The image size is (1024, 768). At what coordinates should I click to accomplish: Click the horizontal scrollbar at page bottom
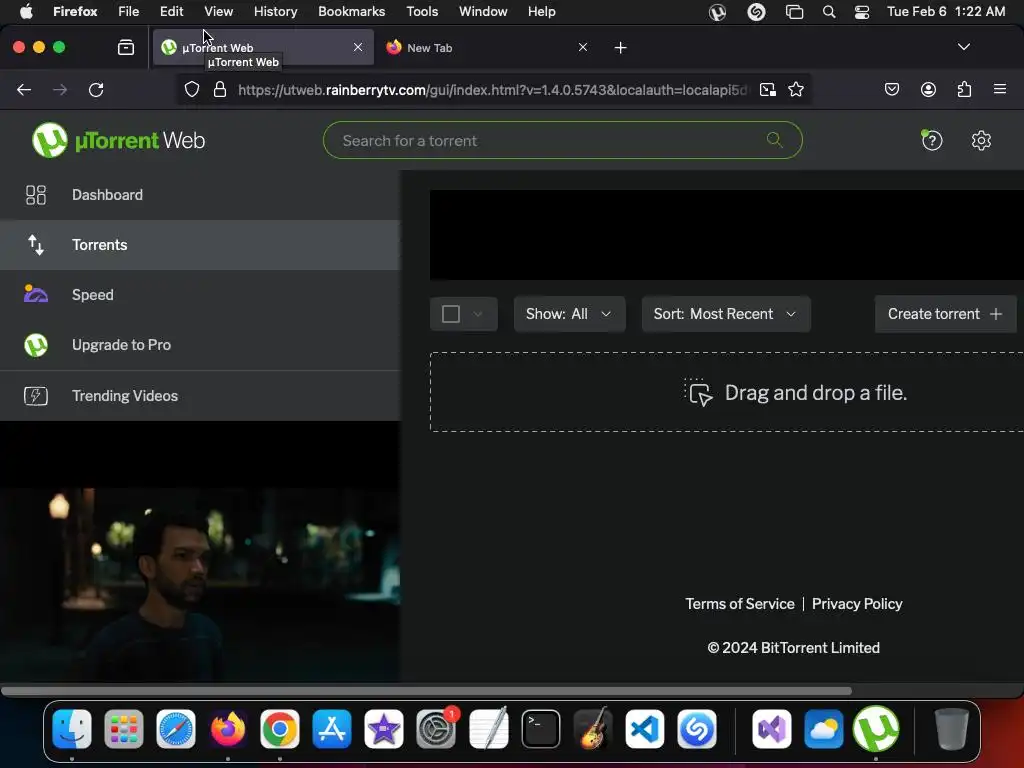tap(426, 691)
